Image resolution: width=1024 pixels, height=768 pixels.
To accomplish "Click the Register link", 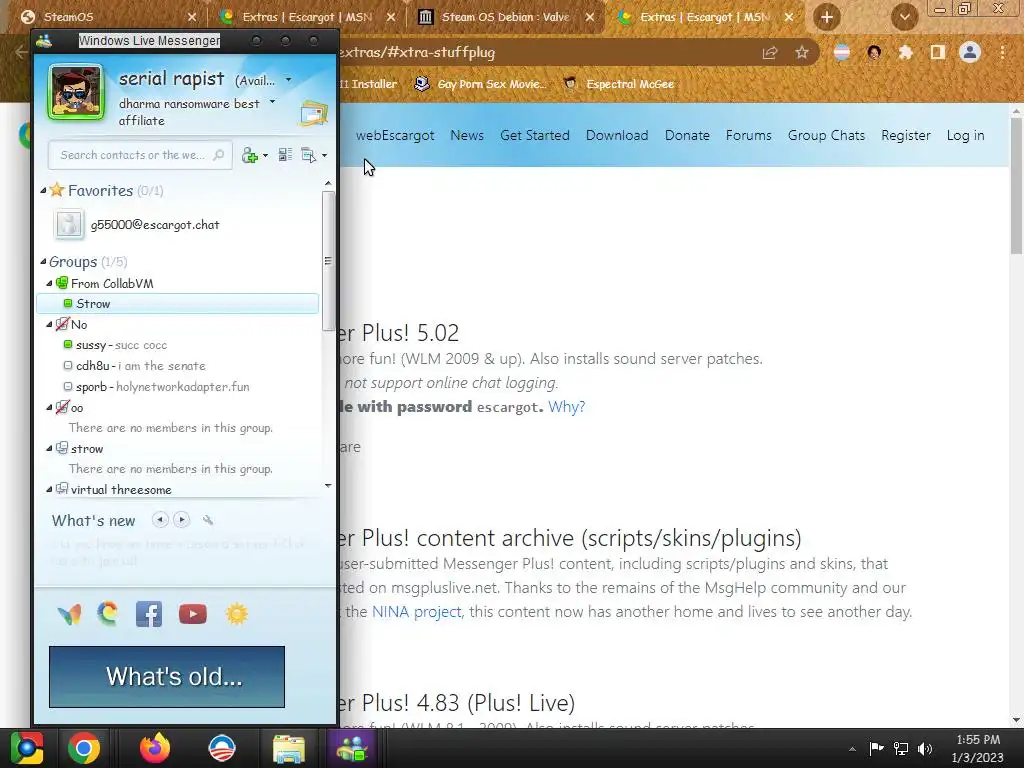I will (906, 135).
